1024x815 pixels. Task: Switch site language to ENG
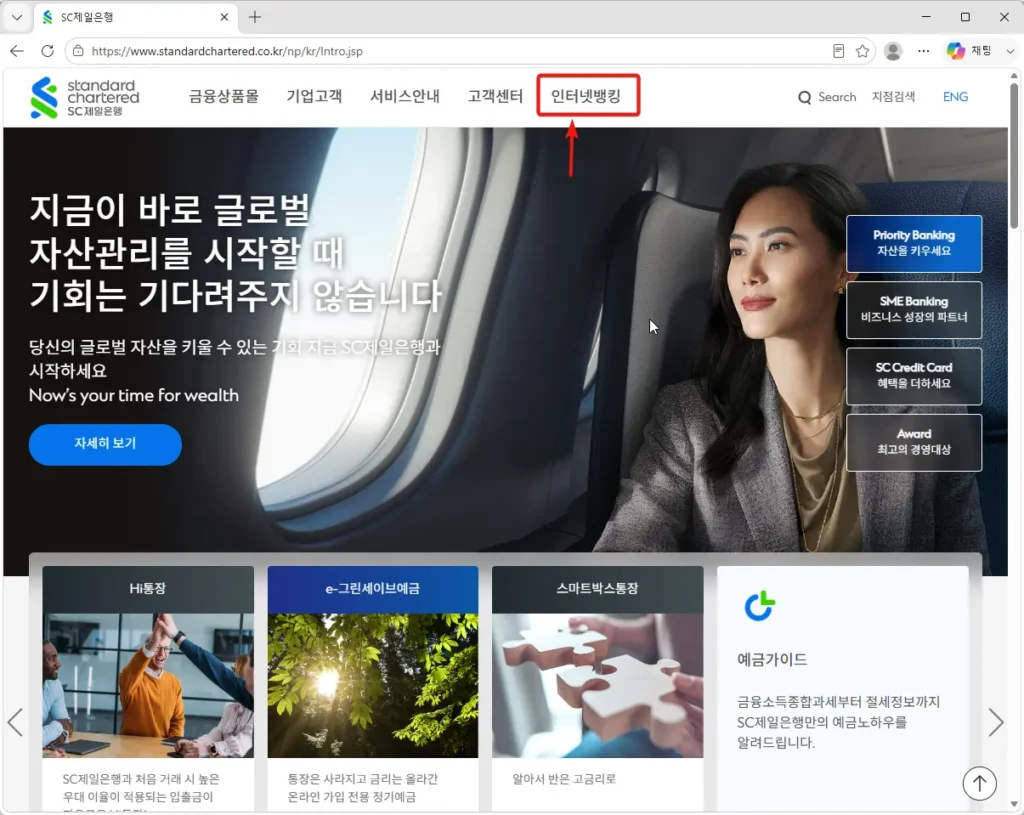pyautogui.click(x=955, y=97)
